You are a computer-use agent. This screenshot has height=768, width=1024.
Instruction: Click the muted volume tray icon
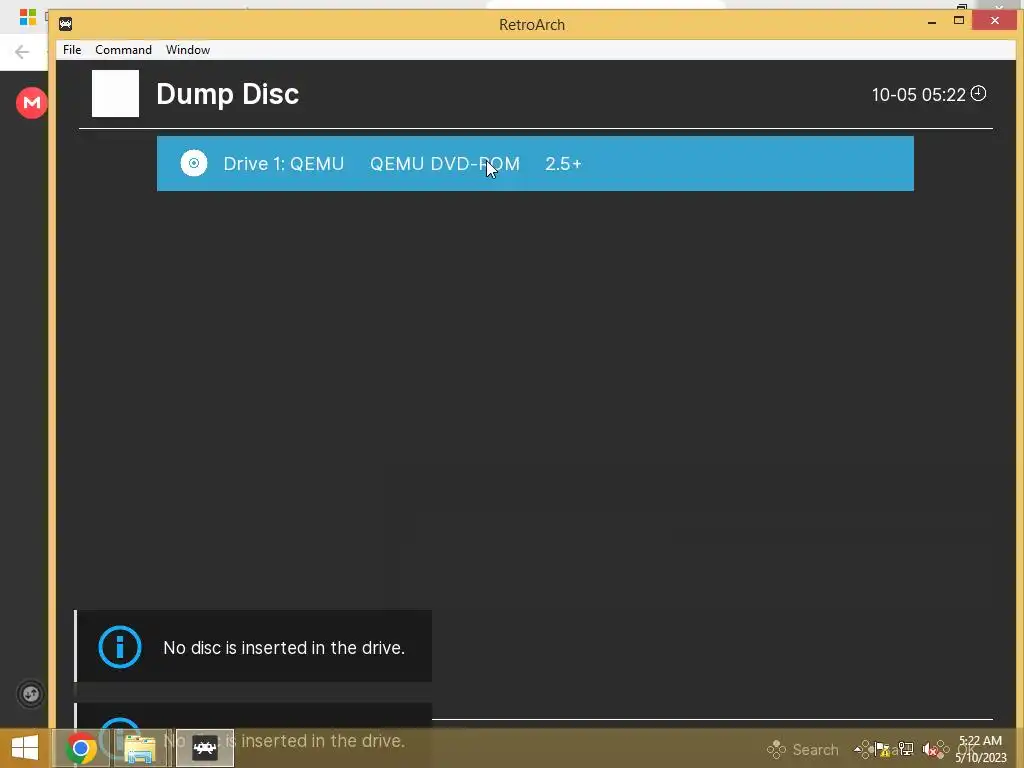[x=929, y=749]
